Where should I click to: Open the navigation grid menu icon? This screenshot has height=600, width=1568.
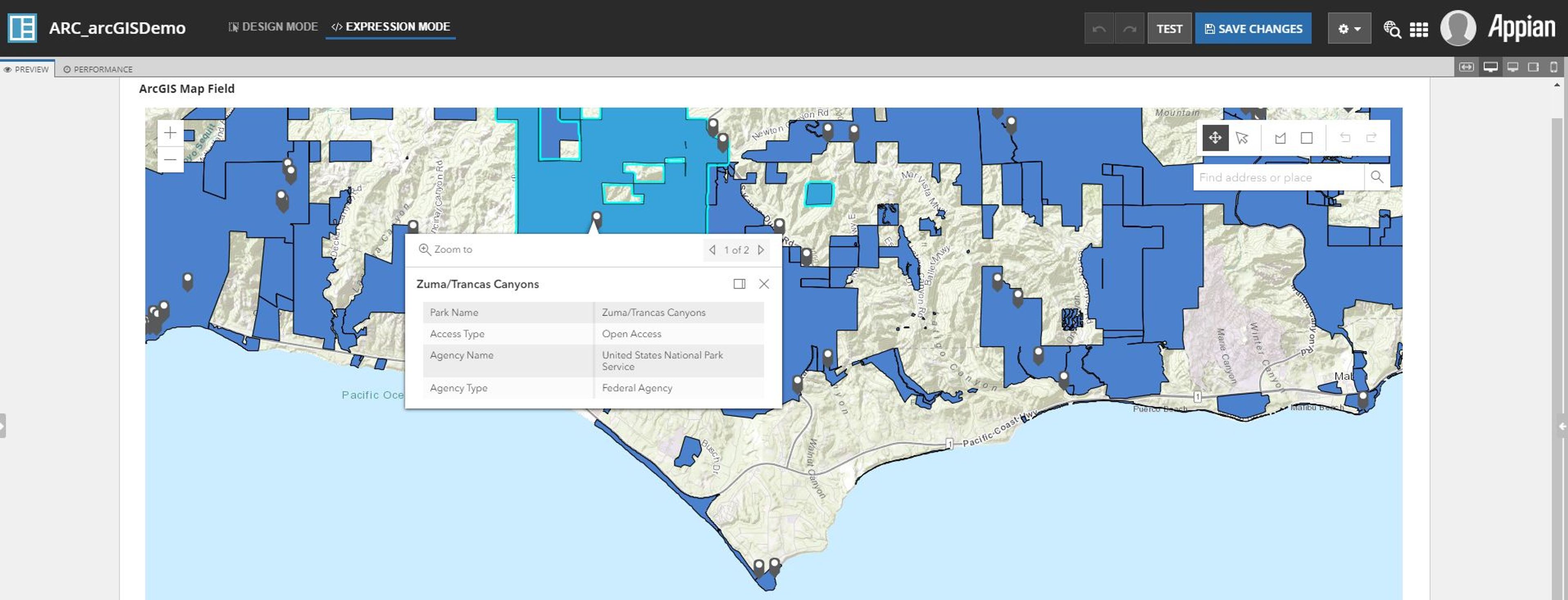pos(1419,29)
